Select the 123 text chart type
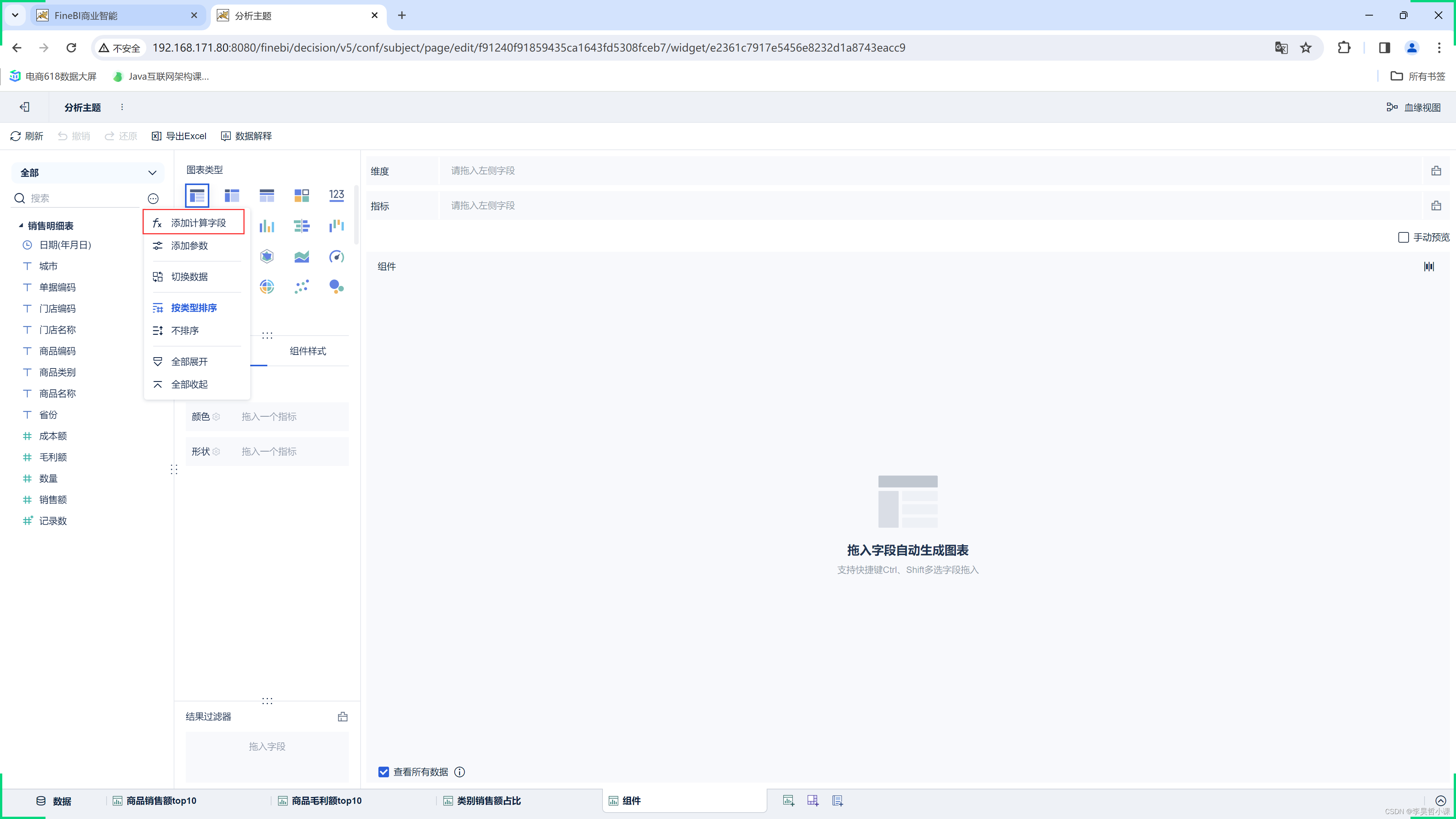Image resolution: width=1456 pixels, height=819 pixels. click(x=336, y=196)
